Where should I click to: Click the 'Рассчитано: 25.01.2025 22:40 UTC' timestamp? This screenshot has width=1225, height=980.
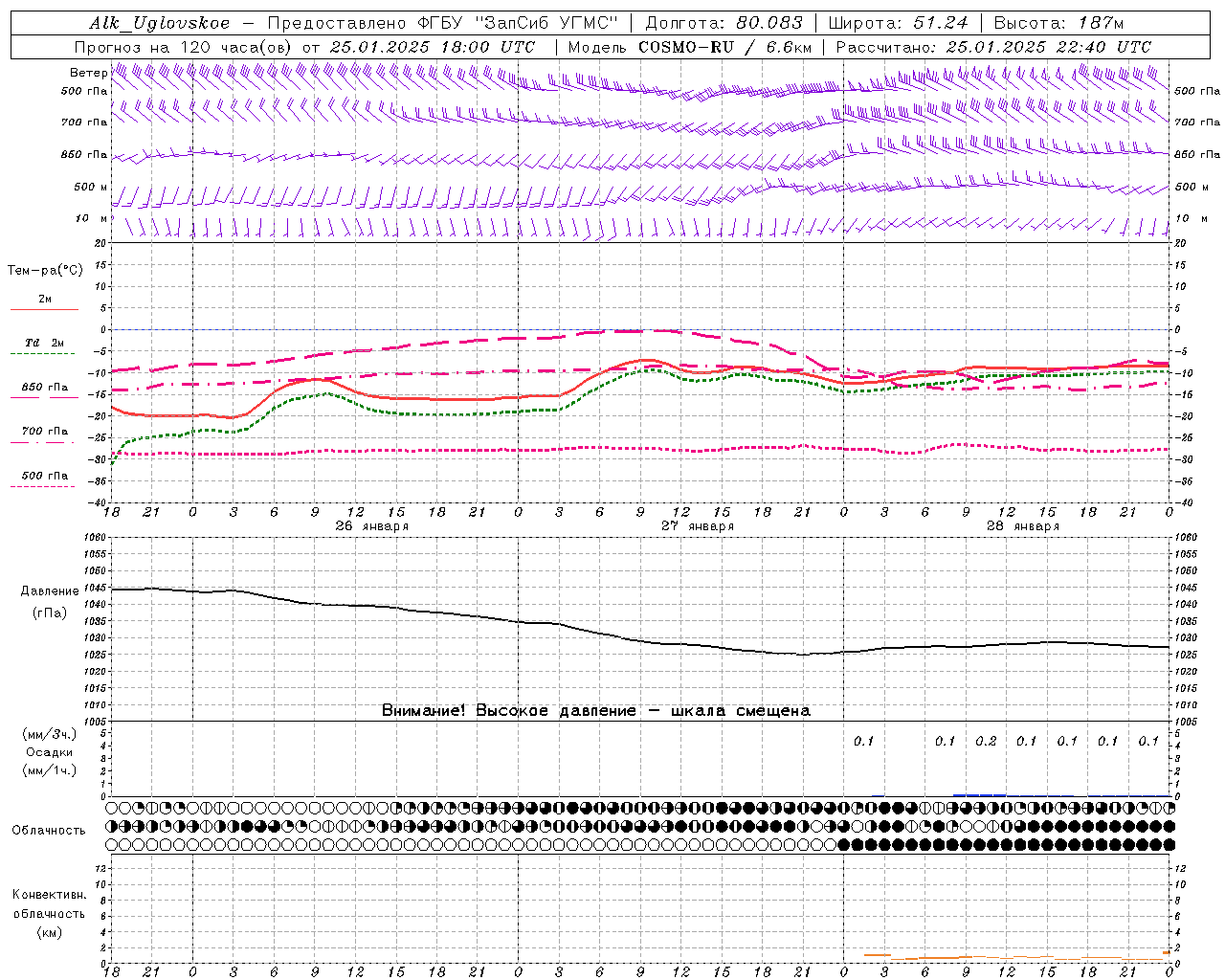[x=993, y=47]
